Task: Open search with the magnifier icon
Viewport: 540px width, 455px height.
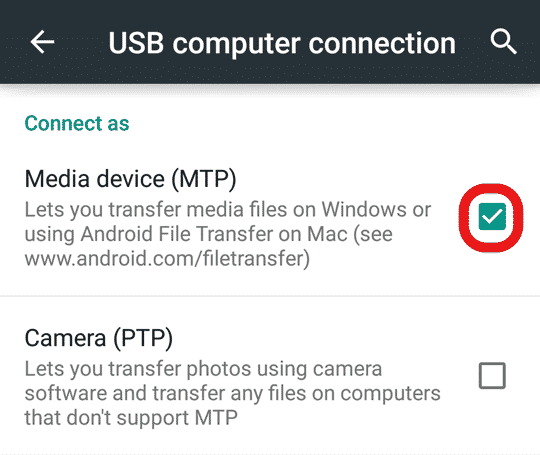Action: [503, 42]
